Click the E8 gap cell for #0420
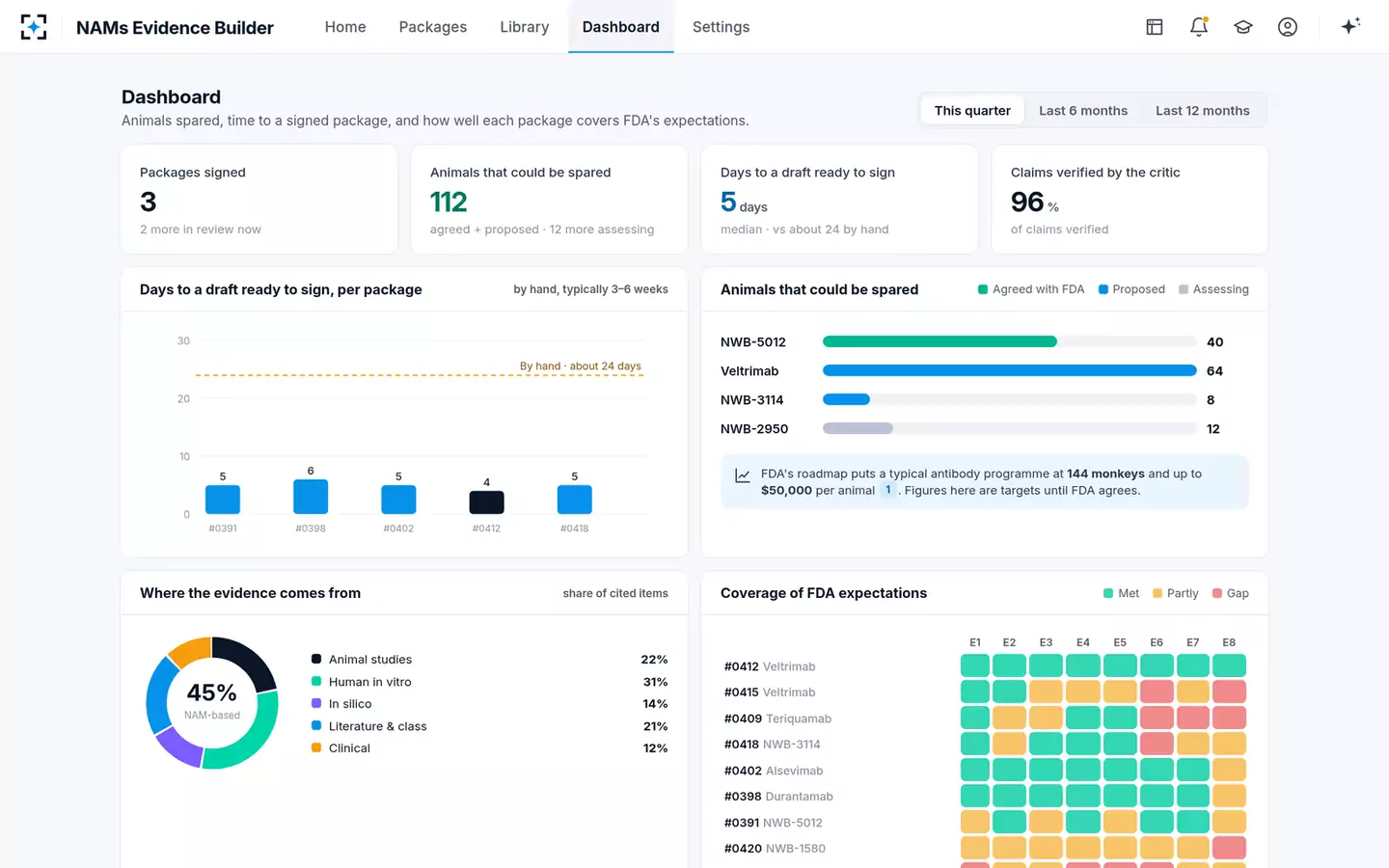Screen dimensions: 1389x868 point(1229,848)
